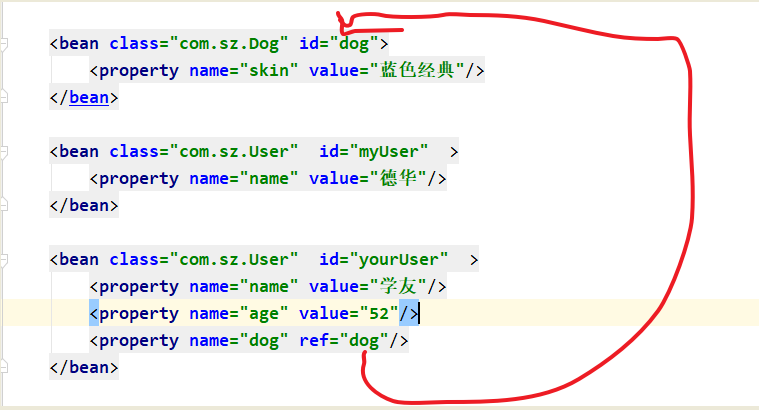Click the id value "myUser"
Screen dimensions: 759x410
coord(388,152)
